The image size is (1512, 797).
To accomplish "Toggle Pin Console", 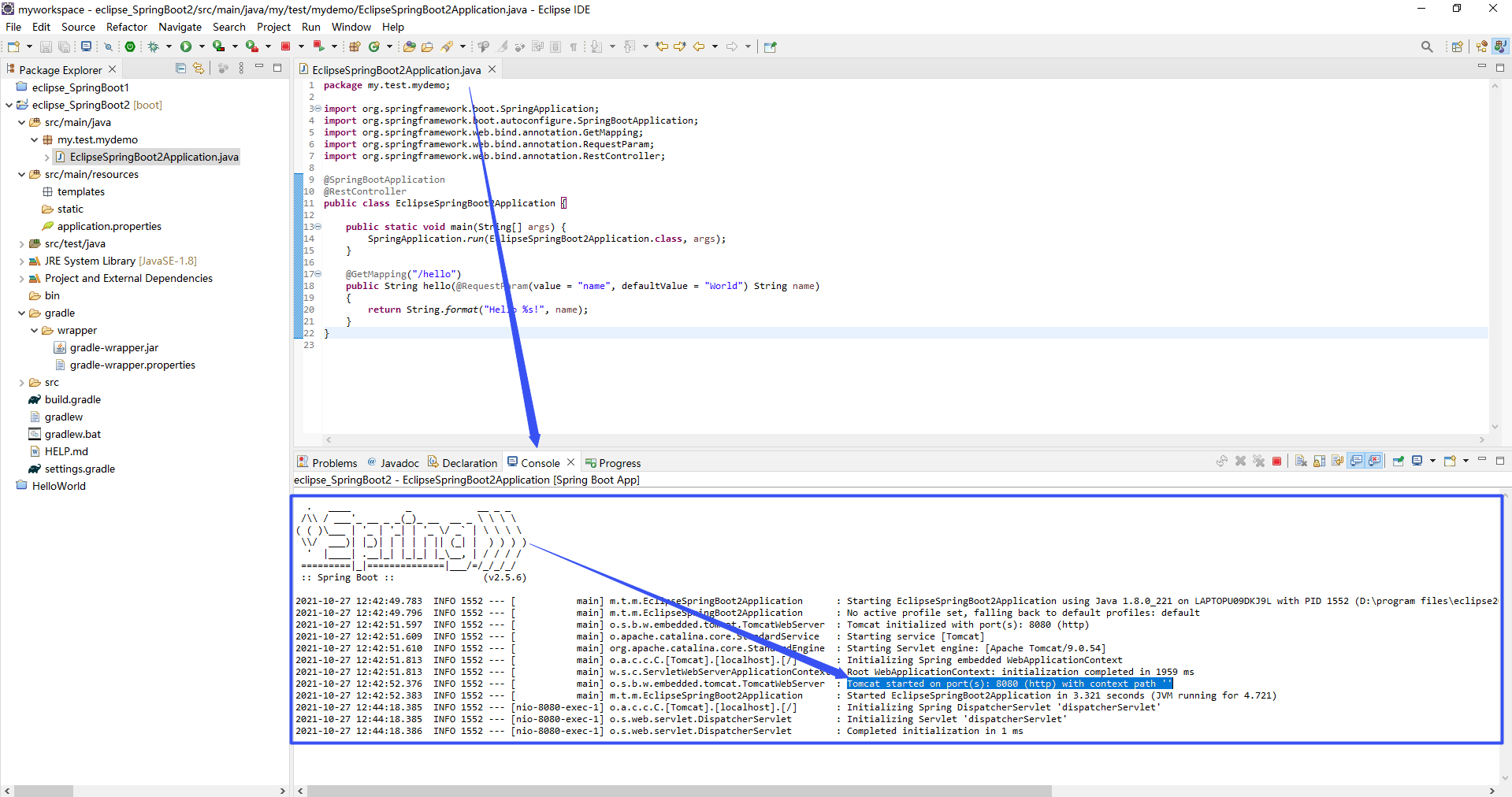I will pyautogui.click(x=1399, y=461).
